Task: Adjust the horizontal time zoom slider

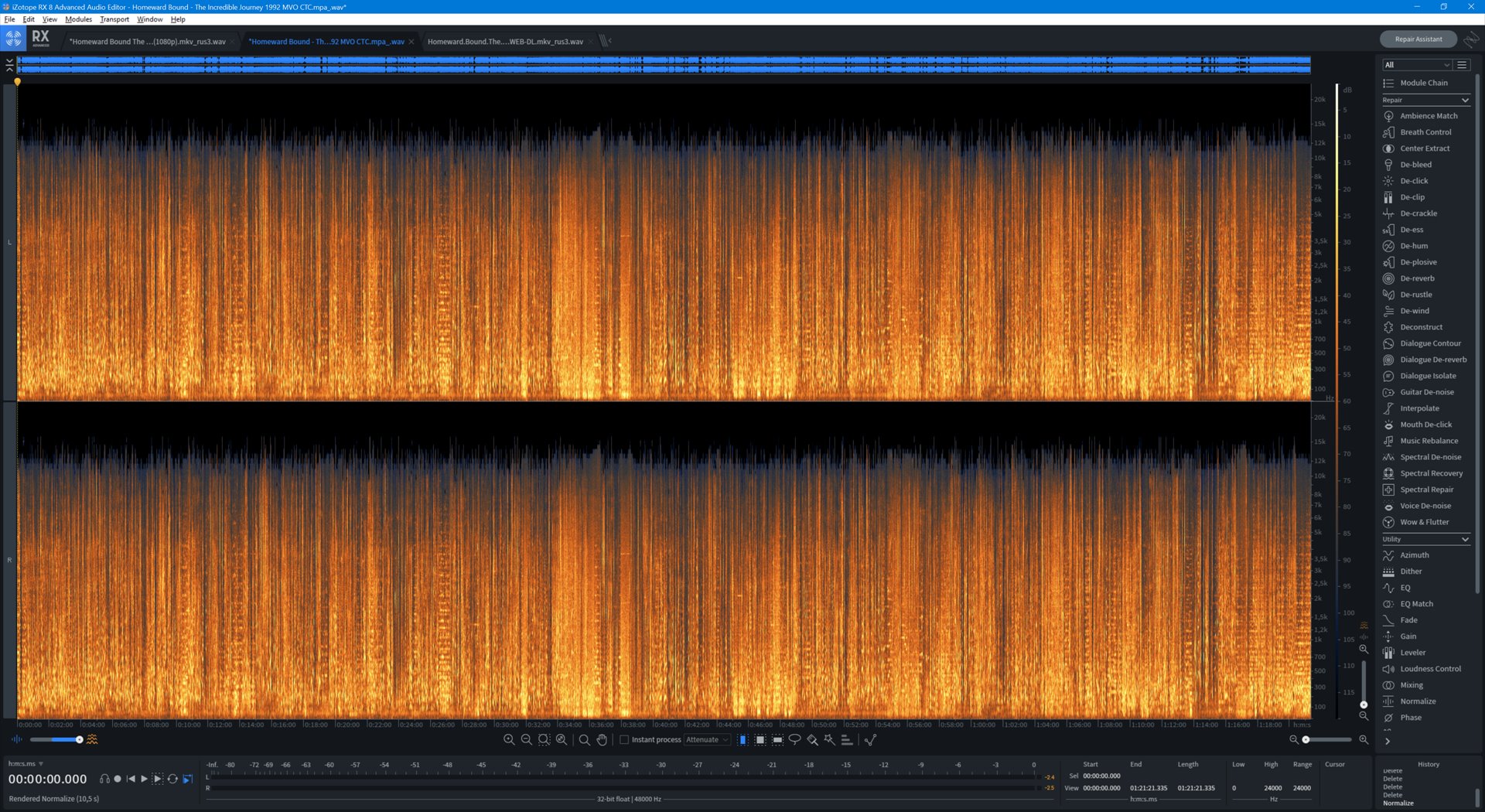Action: (1328, 740)
